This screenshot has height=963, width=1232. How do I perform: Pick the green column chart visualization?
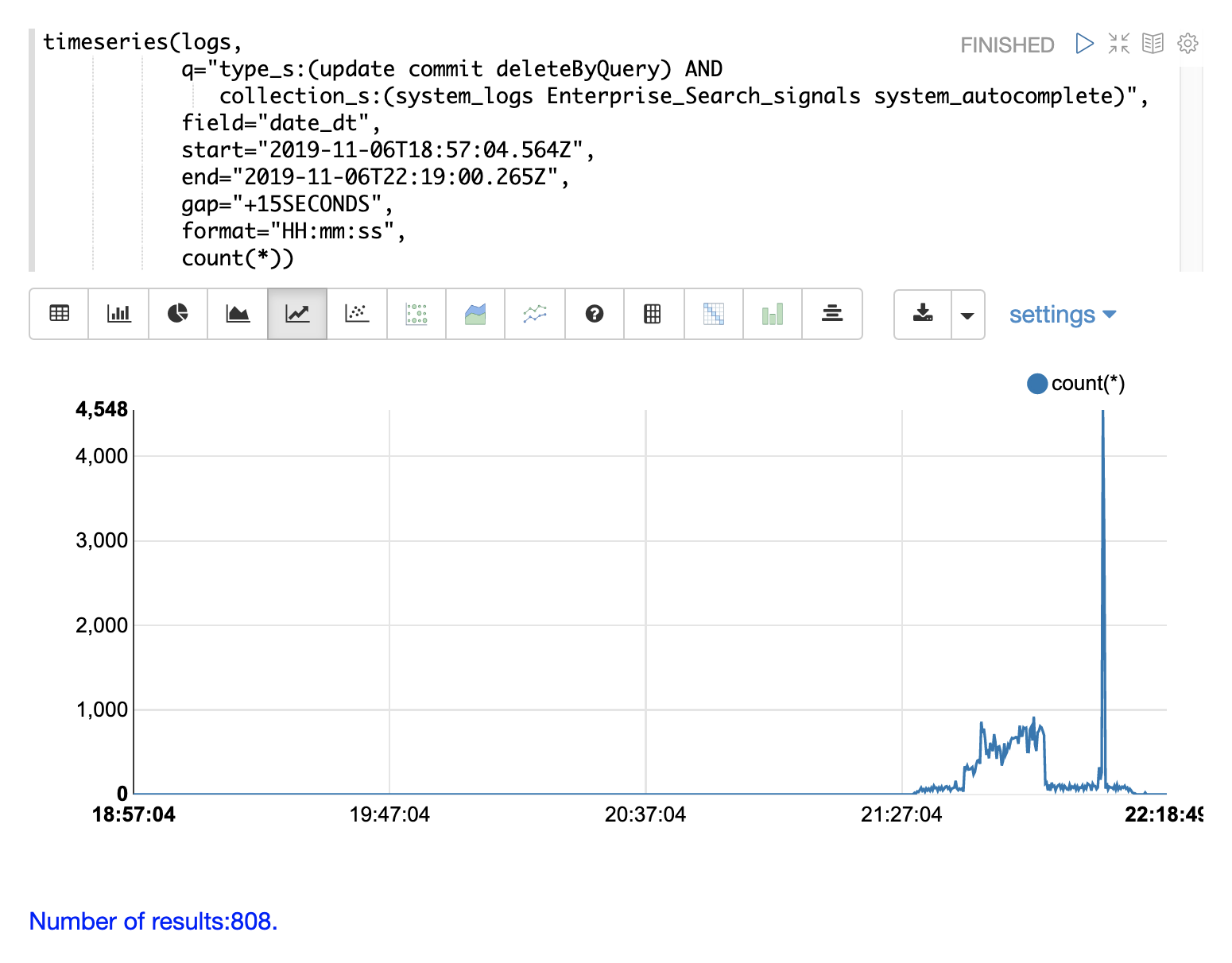pyautogui.click(x=772, y=314)
